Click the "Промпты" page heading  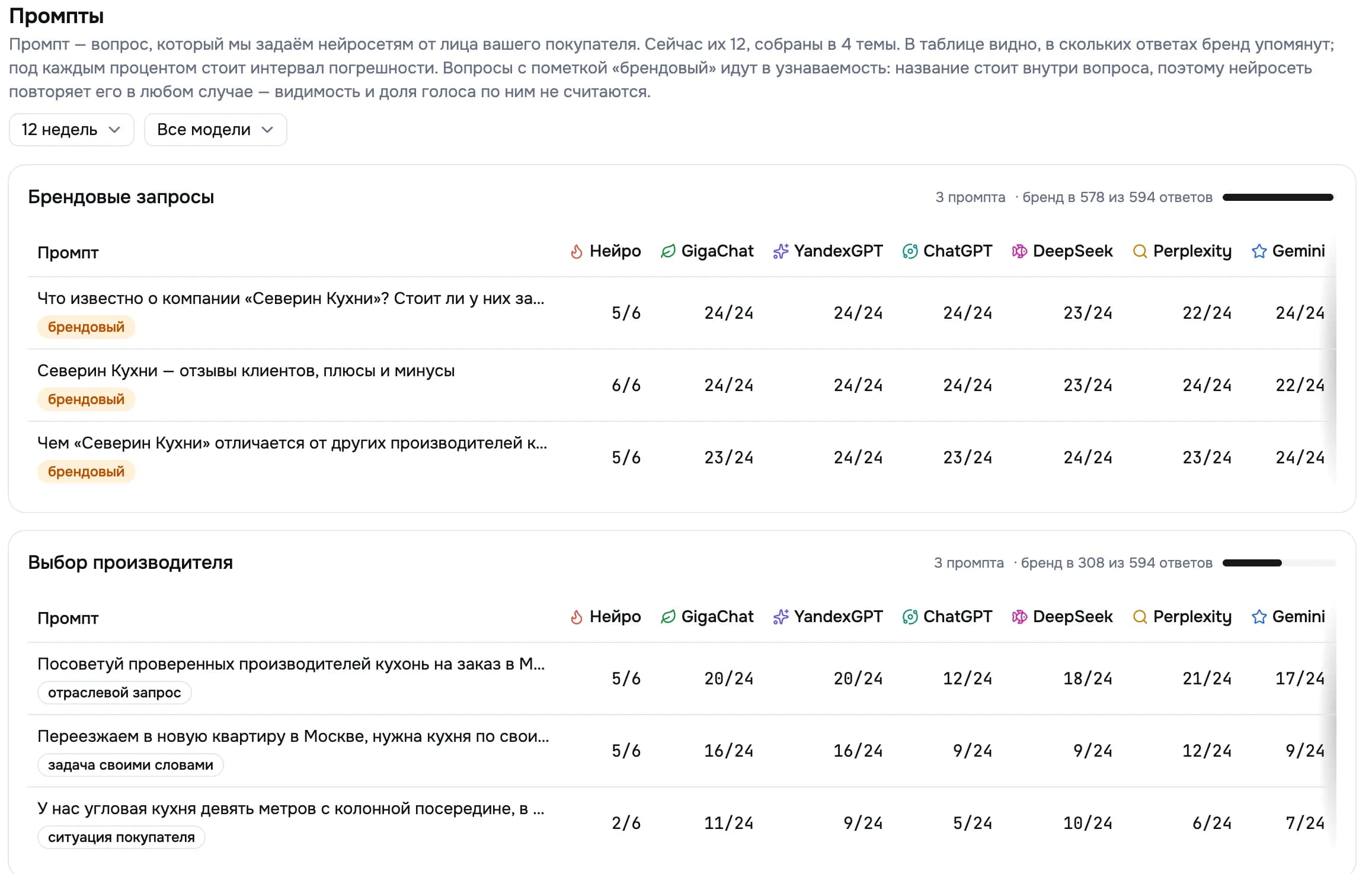(x=56, y=16)
